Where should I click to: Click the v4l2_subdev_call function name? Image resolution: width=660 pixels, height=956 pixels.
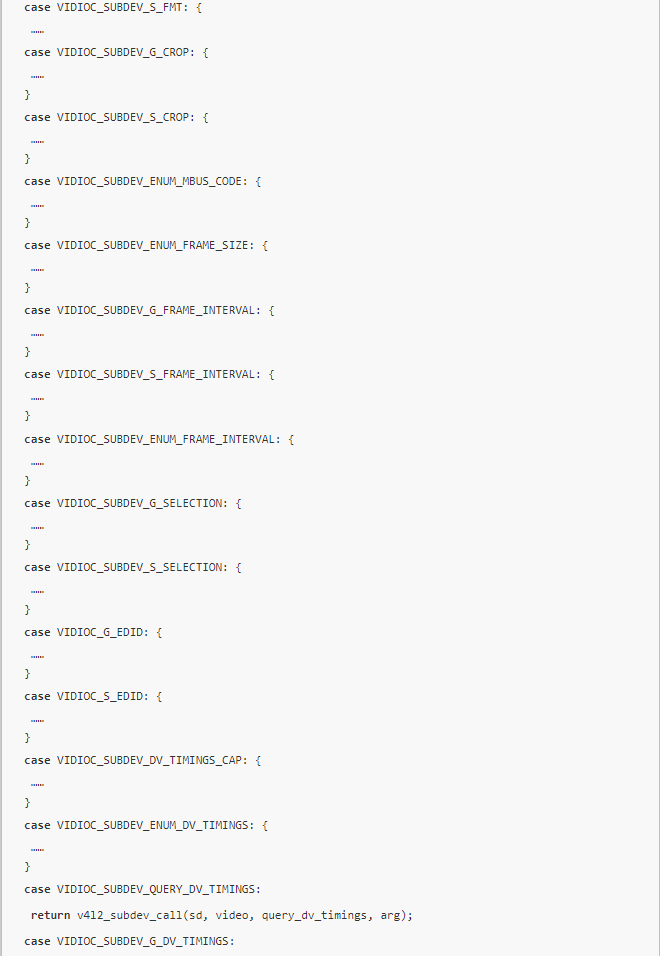pos(124,915)
